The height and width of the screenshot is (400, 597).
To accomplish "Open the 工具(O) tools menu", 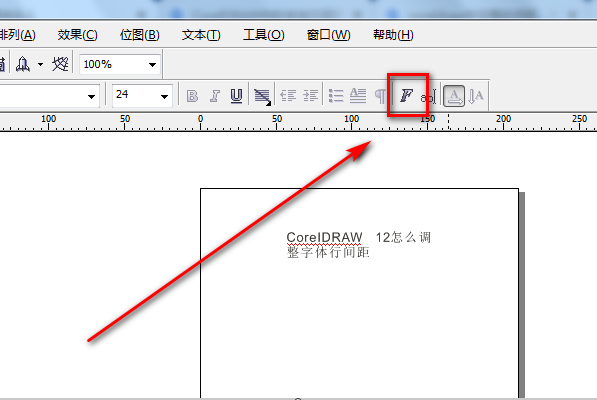I will point(263,35).
